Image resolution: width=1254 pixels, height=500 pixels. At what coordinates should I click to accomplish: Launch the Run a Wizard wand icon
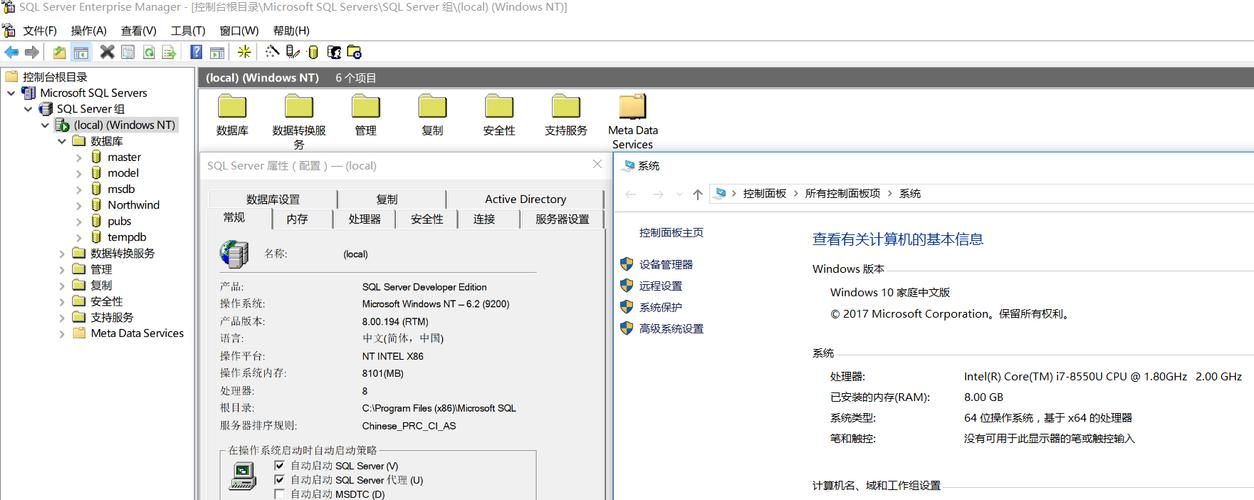click(x=272, y=52)
